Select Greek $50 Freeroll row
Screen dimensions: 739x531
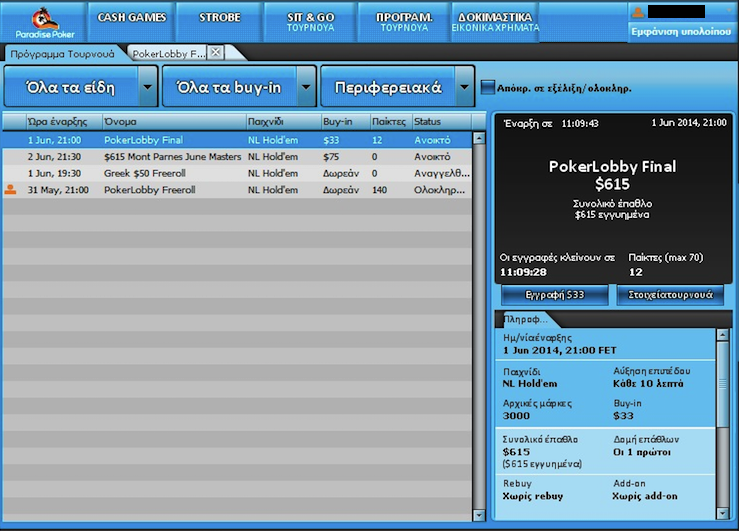point(237,173)
